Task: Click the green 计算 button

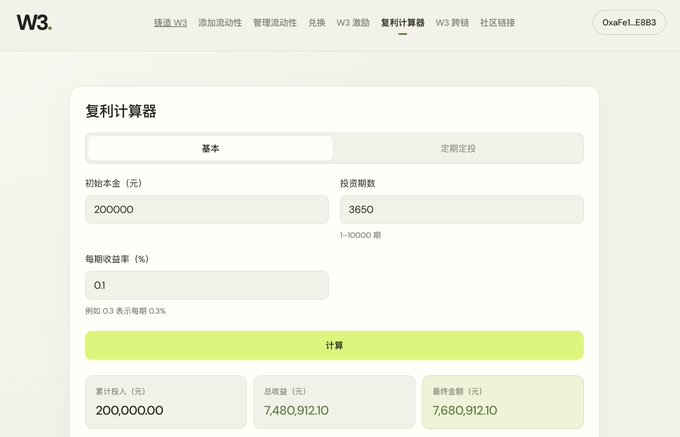Action: click(334, 346)
